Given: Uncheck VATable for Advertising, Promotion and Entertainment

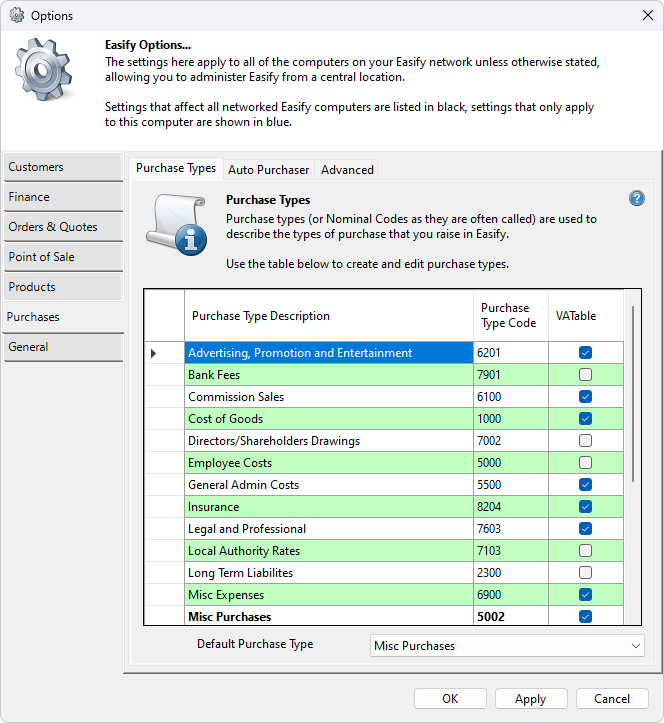Looking at the screenshot, I should 585,353.
